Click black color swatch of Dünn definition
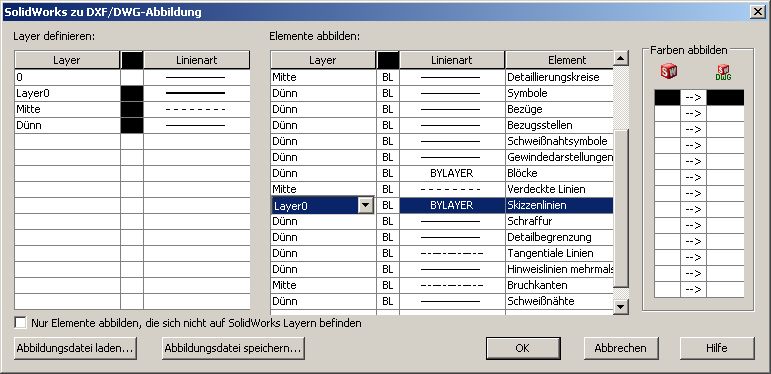This screenshot has height=374, width=771. point(132,125)
